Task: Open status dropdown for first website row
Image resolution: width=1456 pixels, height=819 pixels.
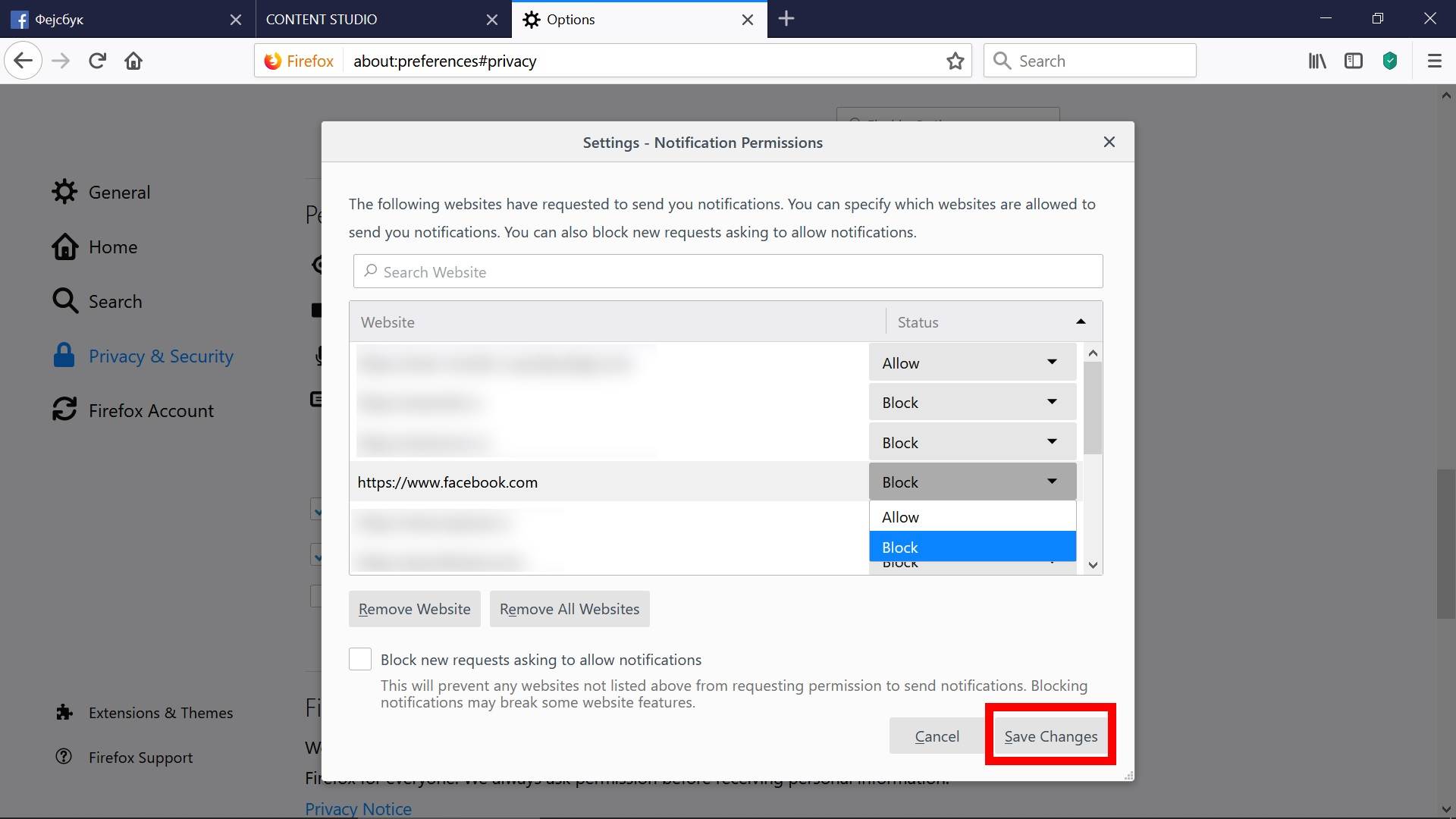Action: (972, 362)
